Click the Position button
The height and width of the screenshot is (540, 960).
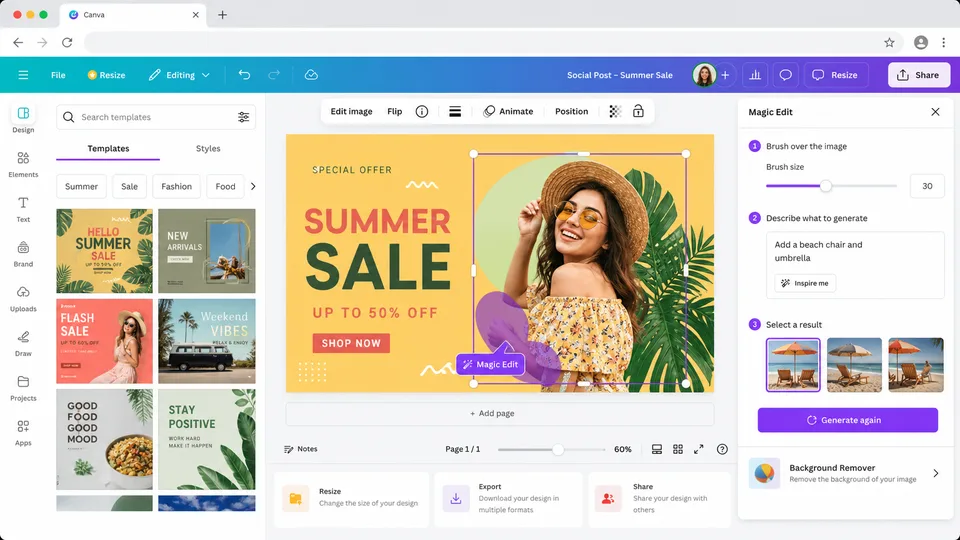click(571, 111)
